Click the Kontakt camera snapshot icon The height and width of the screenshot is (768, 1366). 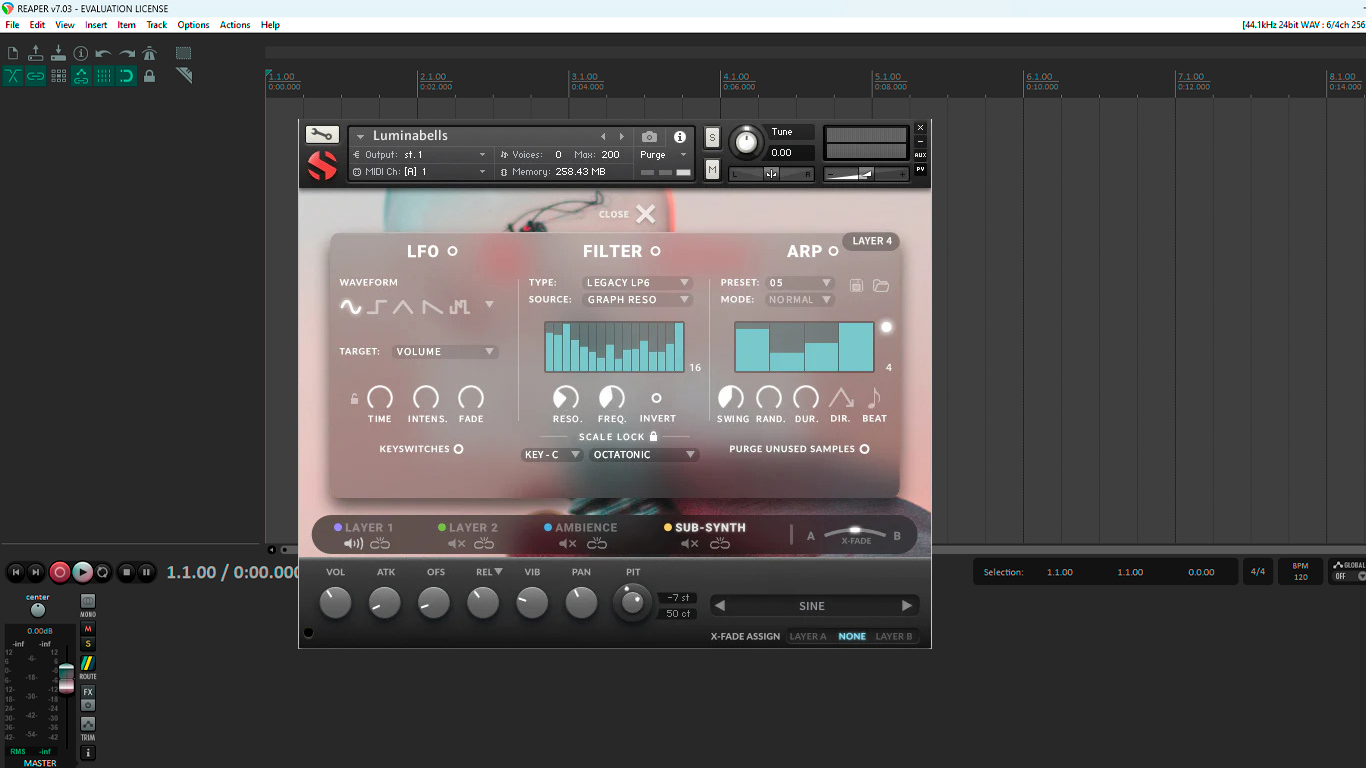coord(650,136)
